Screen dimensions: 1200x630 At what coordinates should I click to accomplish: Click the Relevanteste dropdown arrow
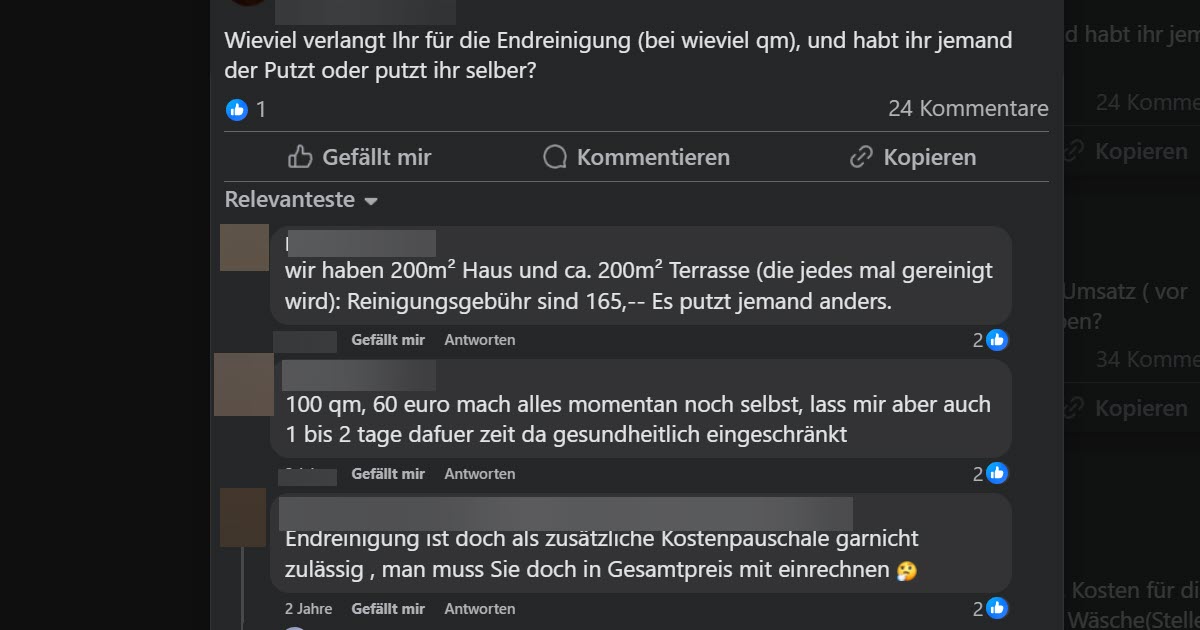tap(371, 201)
